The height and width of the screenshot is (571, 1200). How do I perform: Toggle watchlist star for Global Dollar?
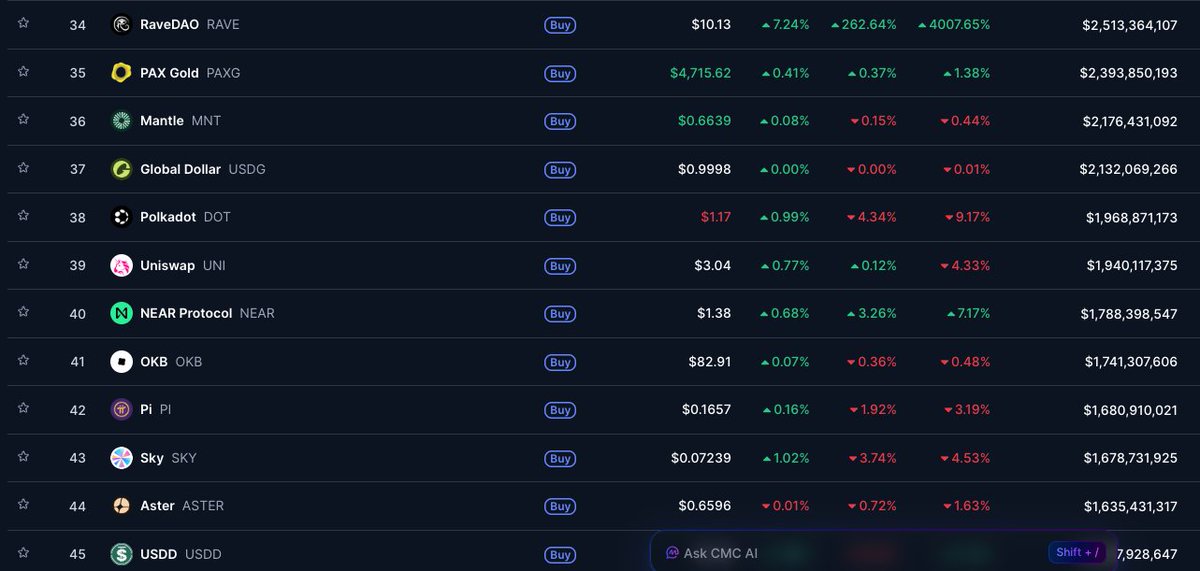[23, 168]
